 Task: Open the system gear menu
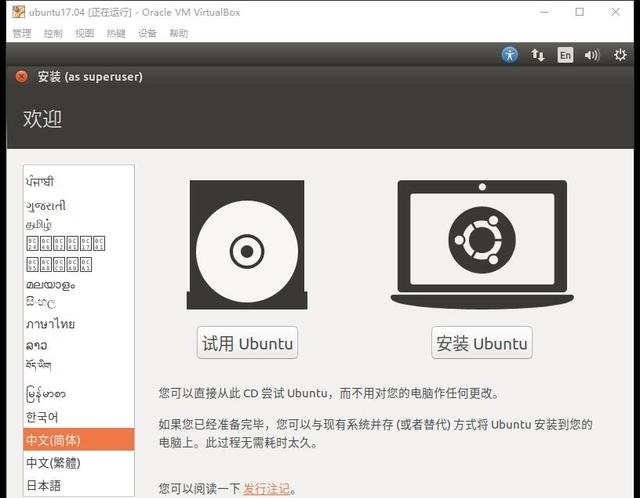tap(620, 55)
